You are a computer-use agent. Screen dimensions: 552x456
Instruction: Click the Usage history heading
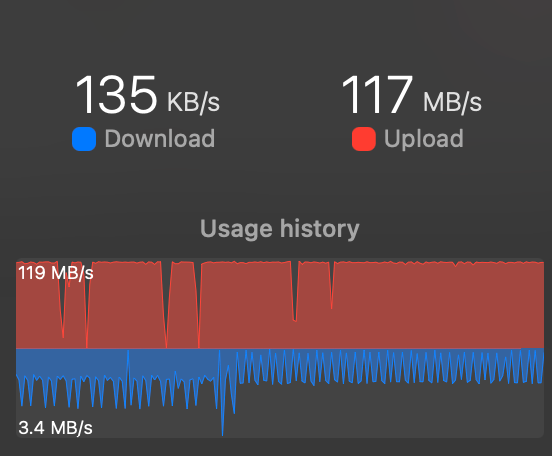280,229
